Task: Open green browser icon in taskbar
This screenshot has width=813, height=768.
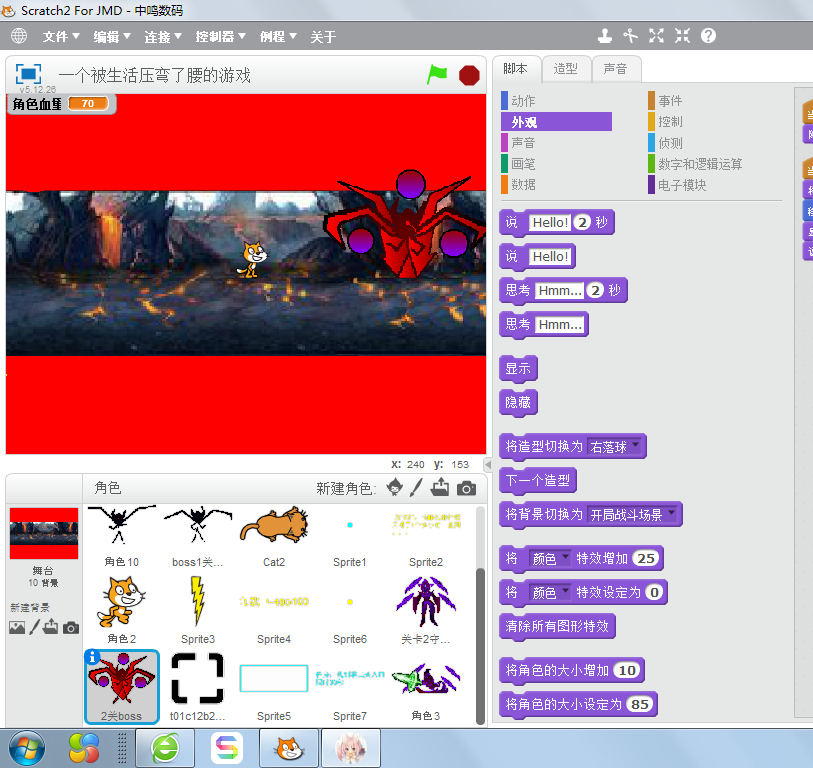Action: coord(165,748)
